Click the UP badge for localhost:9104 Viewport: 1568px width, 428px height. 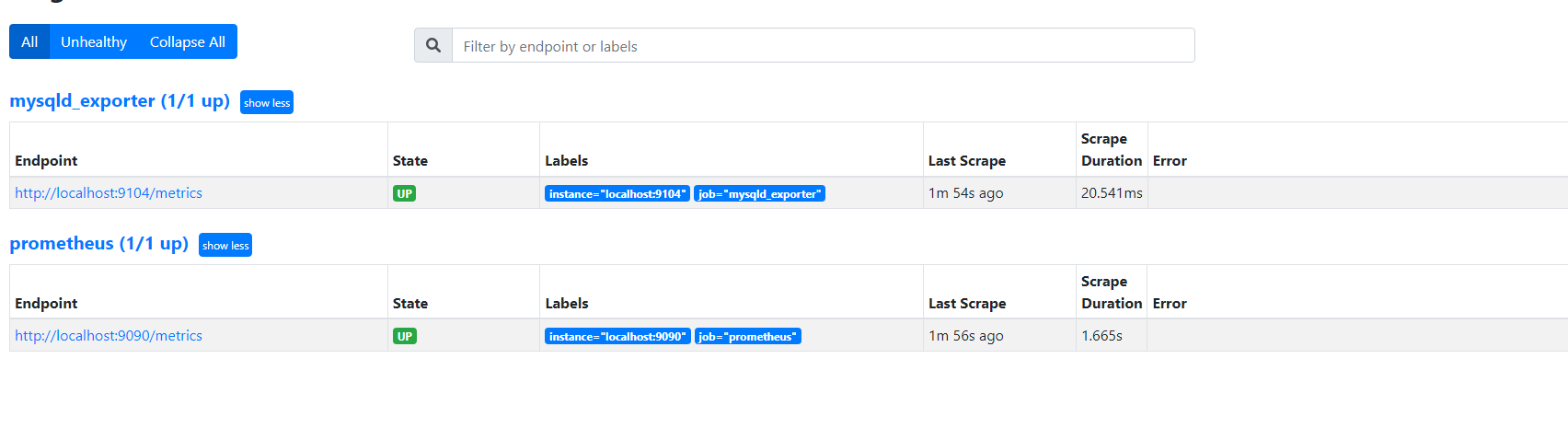click(405, 193)
